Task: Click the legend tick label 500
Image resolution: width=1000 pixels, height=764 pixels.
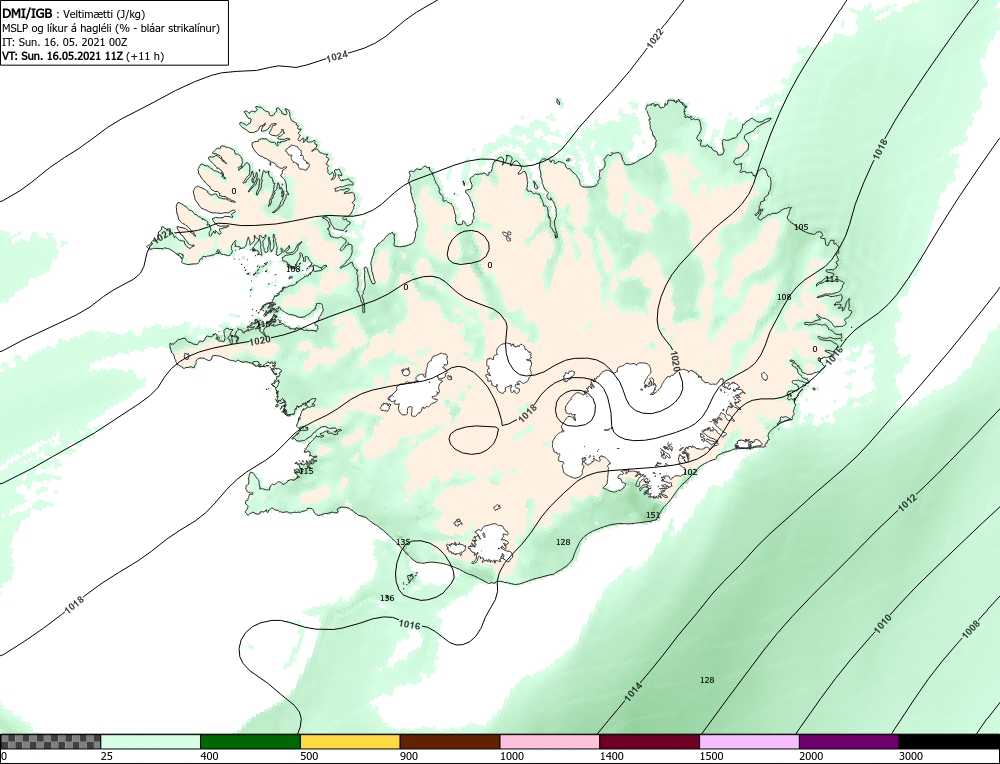Action: (309, 756)
